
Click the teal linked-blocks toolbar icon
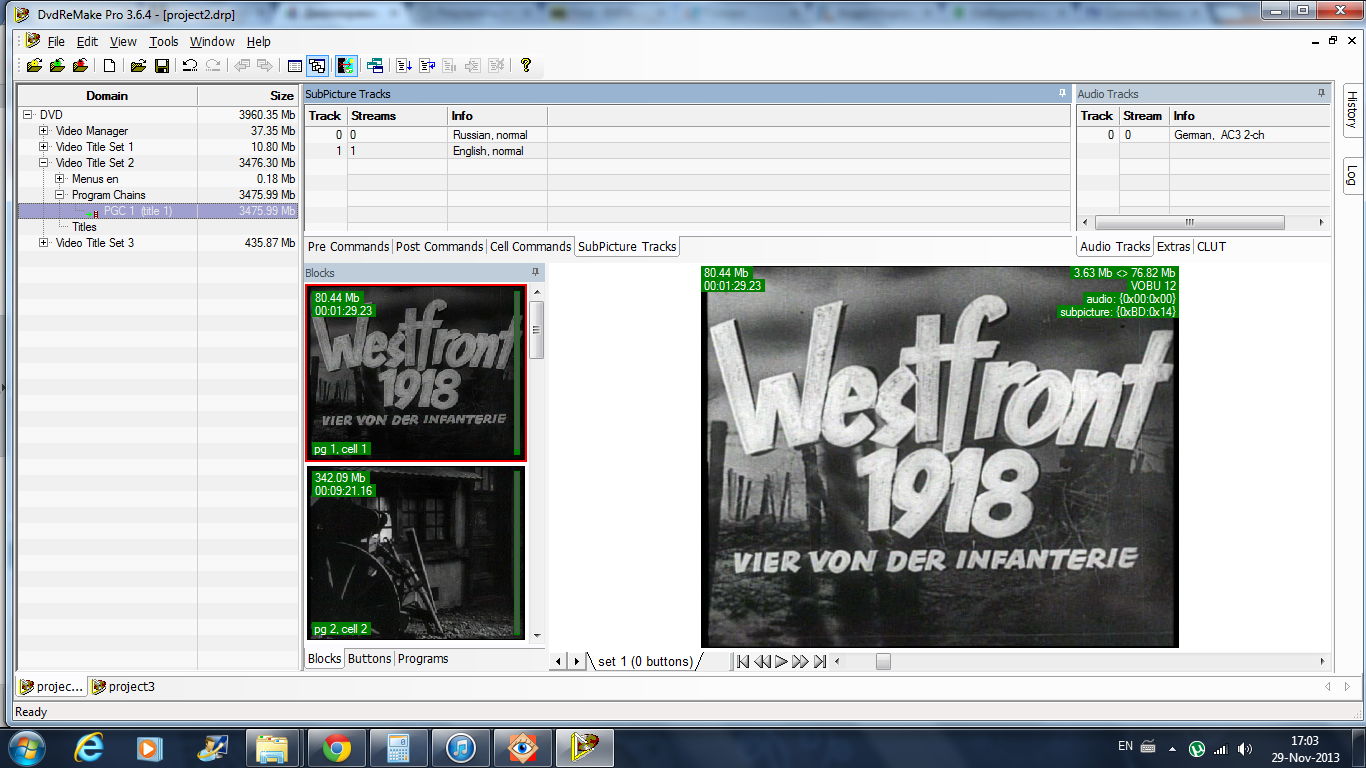375,66
